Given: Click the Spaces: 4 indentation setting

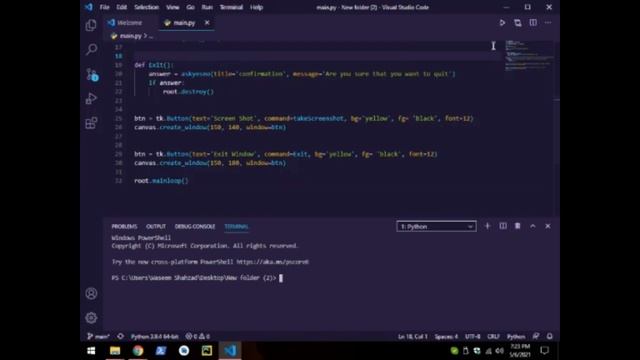Looking at the screenshot, I should (446, 336).
